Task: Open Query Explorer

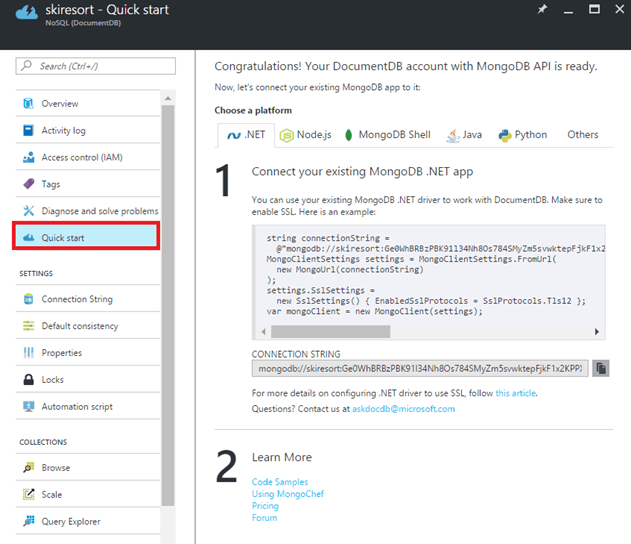Action: coord(88,521)
